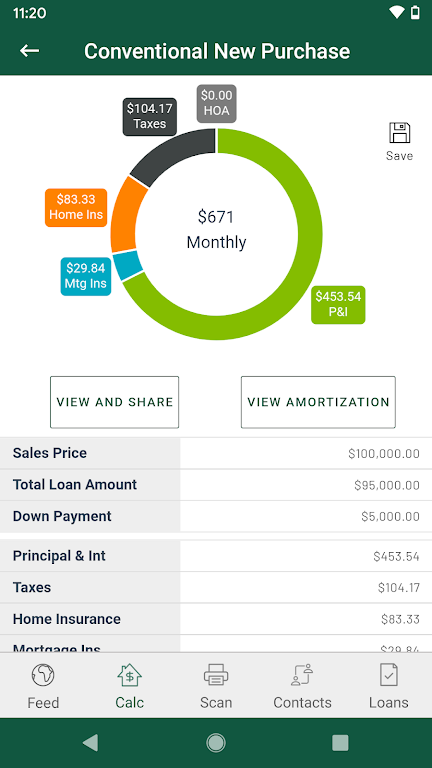Screen dimensions: 432x768
Task: Tap the back arrow in header
Action: (x=29, y=51)
